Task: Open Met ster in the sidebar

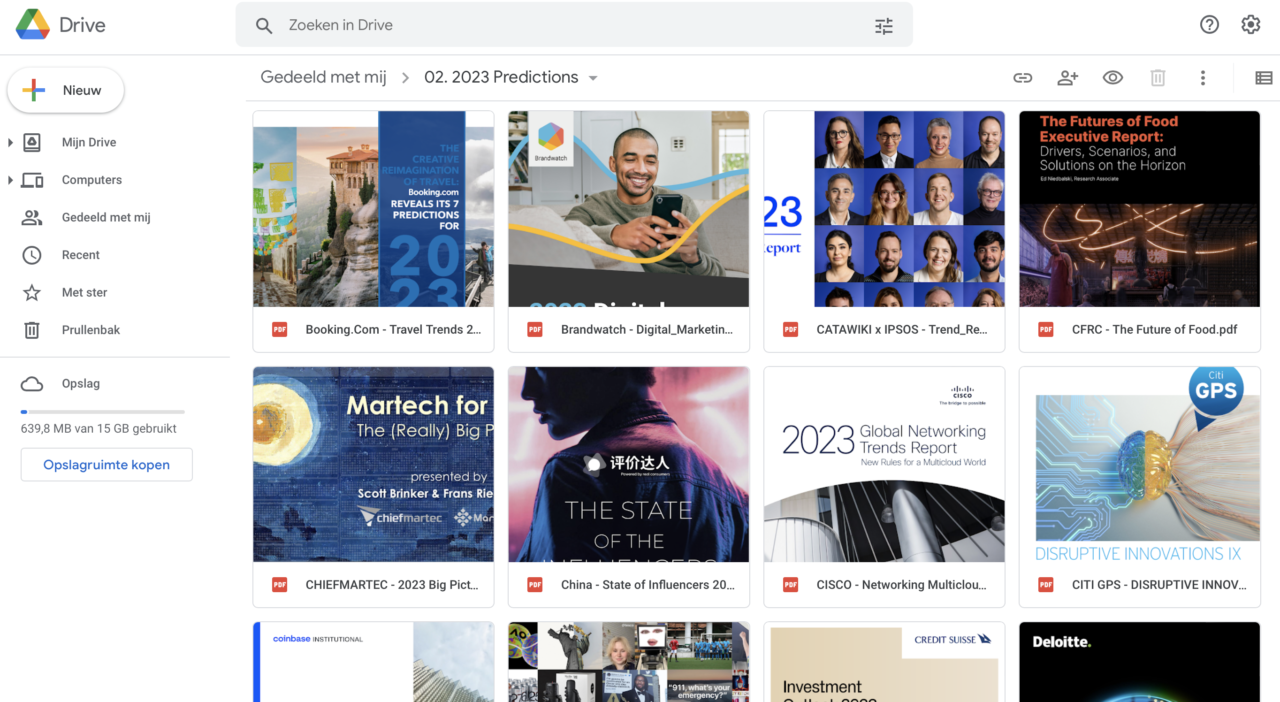Action: [84, 293]
